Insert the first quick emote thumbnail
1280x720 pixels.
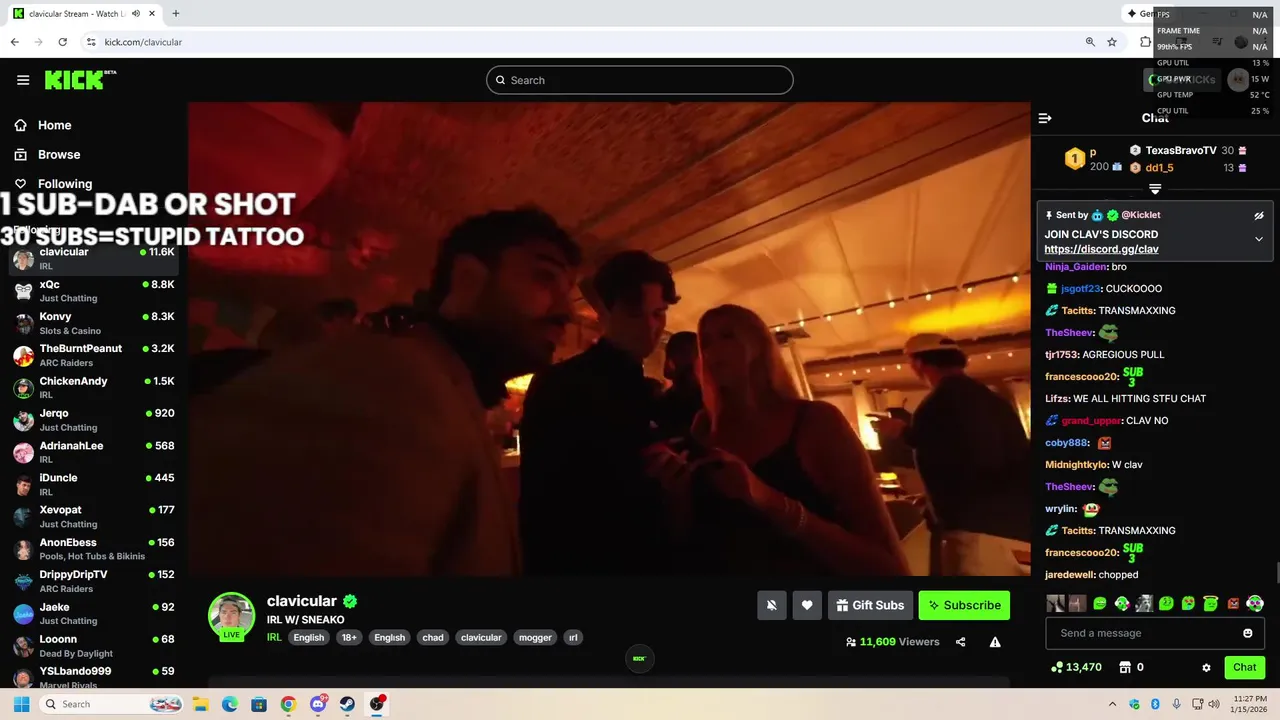pyautogui.click(x=1055, y=603)
